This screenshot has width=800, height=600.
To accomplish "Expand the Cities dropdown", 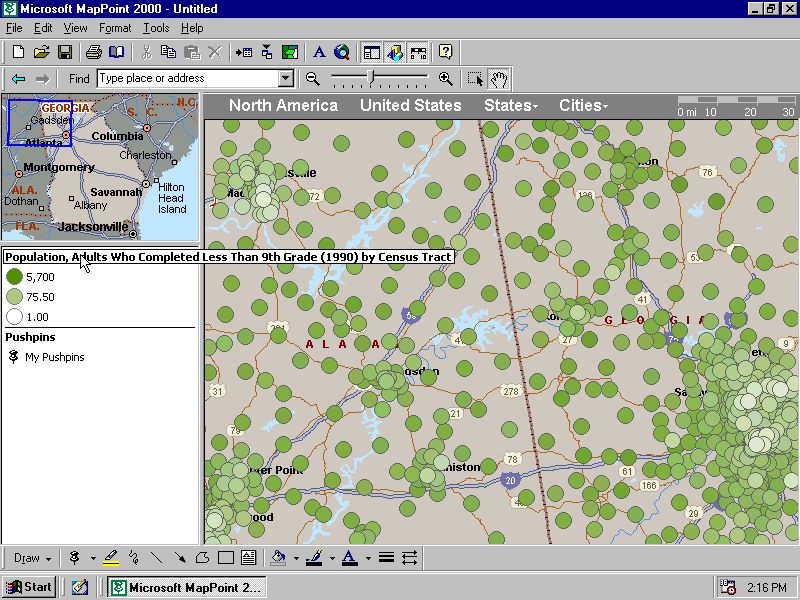I will coord(584,106).
